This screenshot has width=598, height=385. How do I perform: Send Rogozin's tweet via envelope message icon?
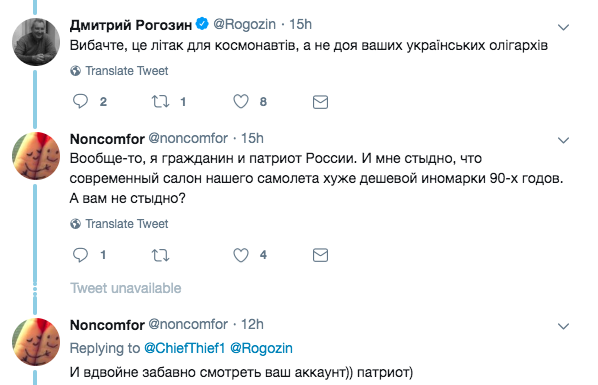[320, 102]
